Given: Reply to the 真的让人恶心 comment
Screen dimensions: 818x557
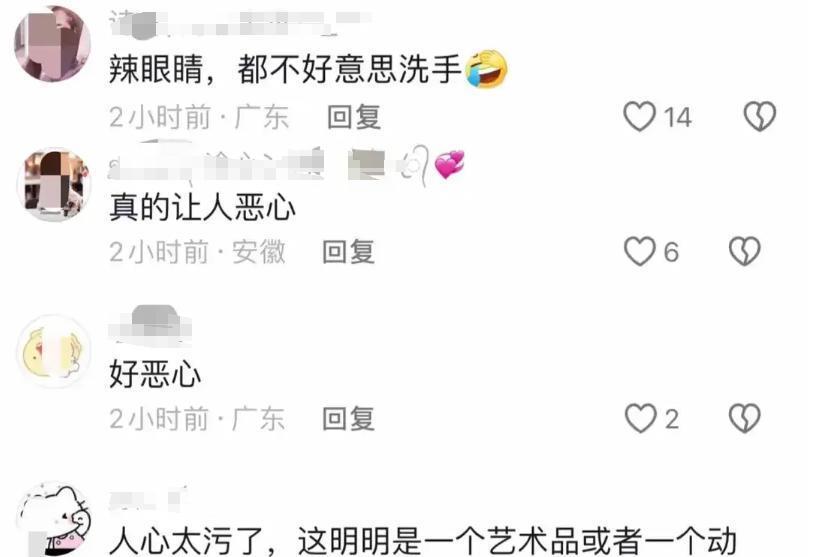Looking at the screenshot, I should coord(348,252).
